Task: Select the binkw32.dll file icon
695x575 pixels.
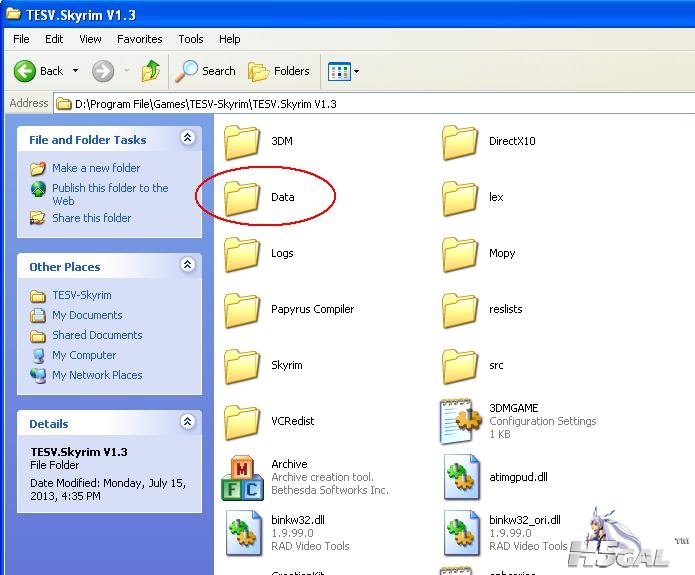Action: point(243,533)
